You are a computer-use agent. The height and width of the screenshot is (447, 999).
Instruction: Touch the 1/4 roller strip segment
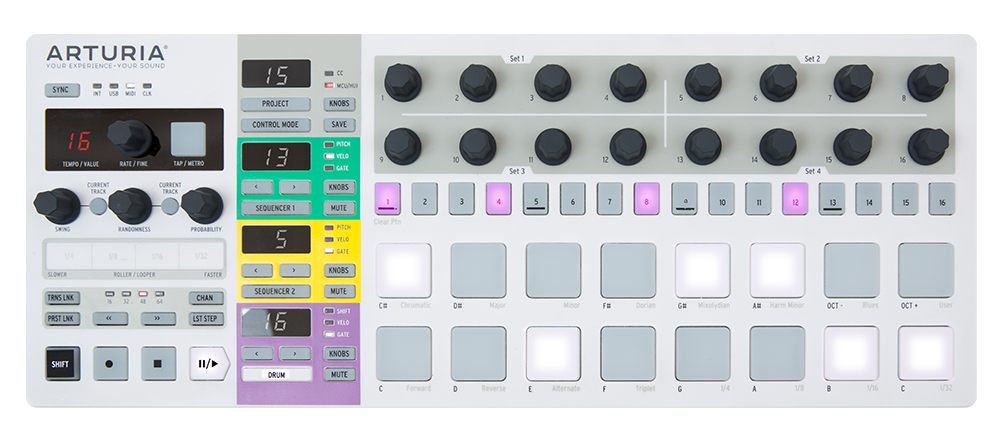point(69,257)
